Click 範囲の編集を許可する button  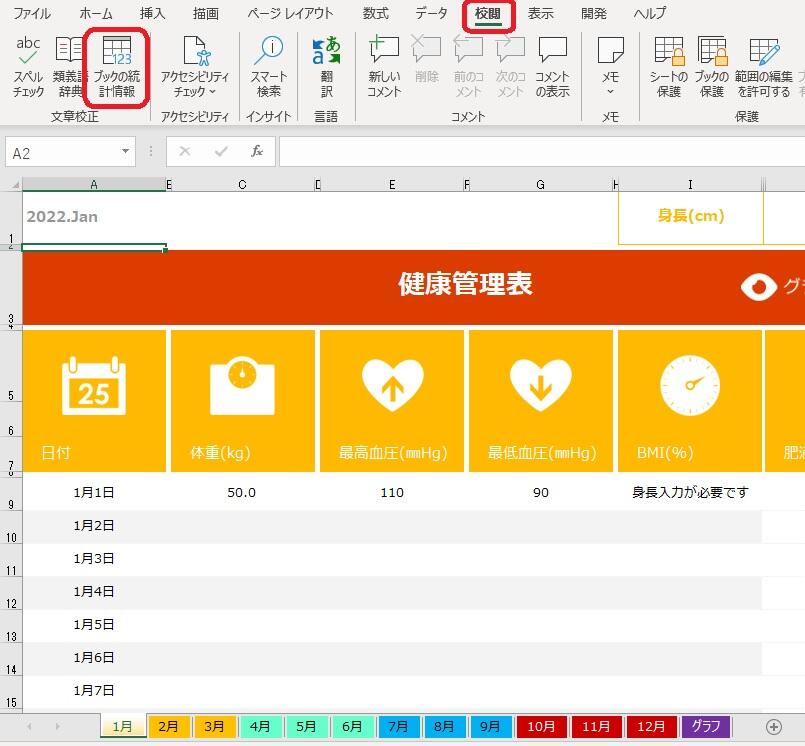pyautogui.click(x=763, y=66)
